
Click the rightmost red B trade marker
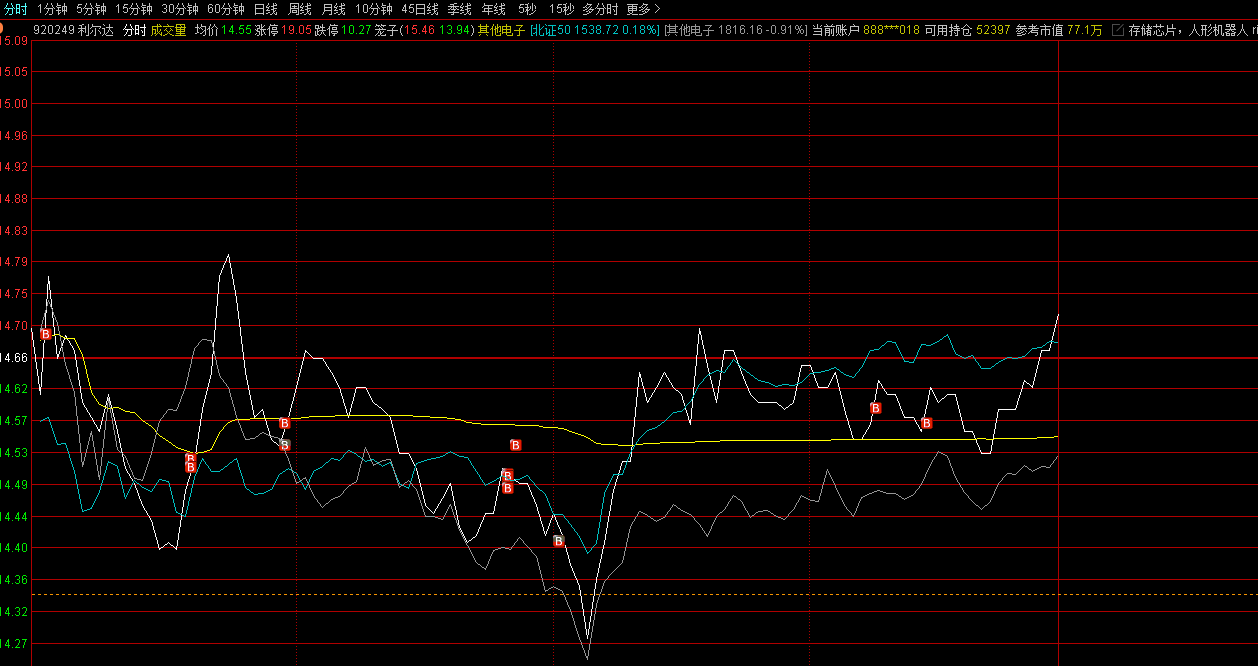927,423
